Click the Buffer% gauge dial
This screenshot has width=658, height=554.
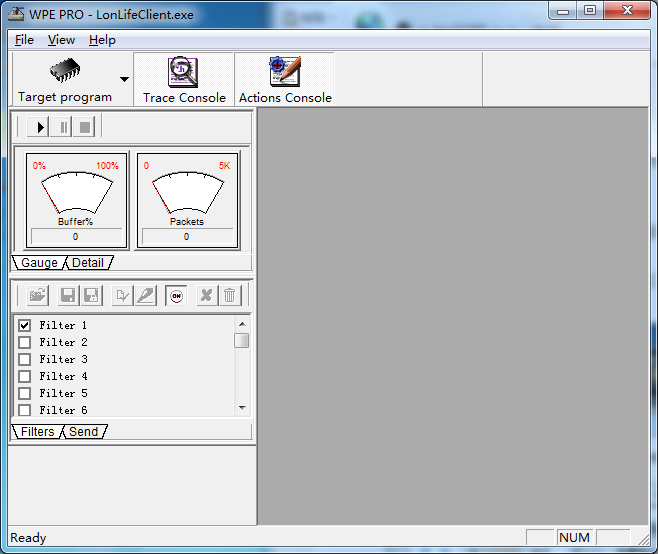(77, 192)
